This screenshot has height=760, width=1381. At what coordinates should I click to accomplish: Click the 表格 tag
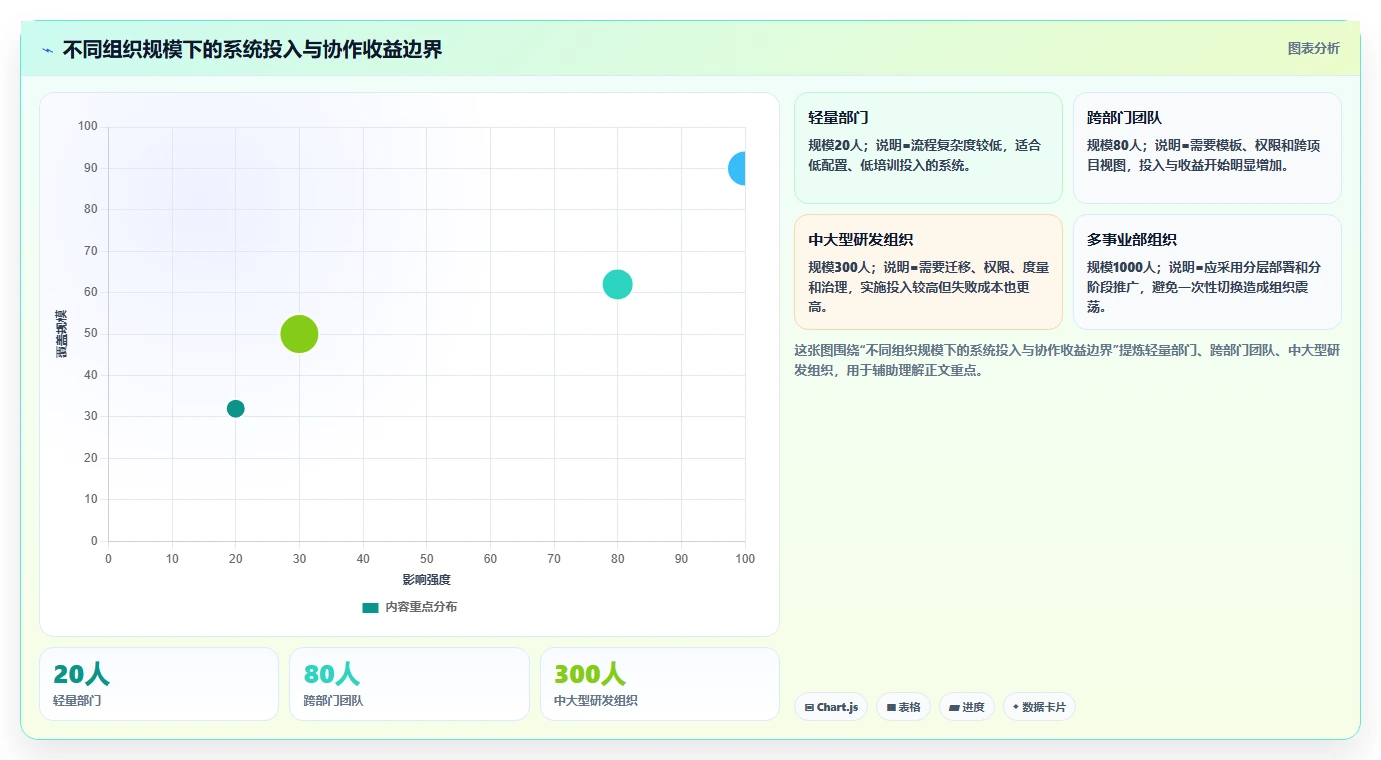click(903, 707)
